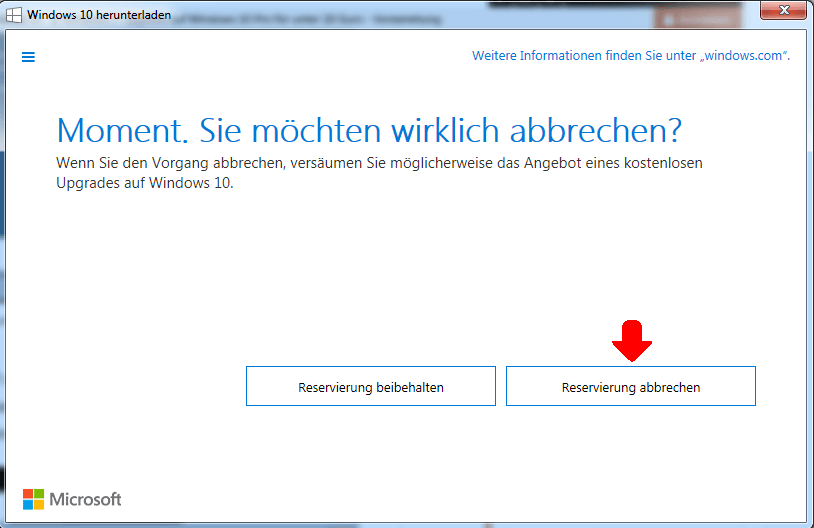Click 'Reservierung beibehalten' button
814x528 pixels.
(x=371, y=386)
